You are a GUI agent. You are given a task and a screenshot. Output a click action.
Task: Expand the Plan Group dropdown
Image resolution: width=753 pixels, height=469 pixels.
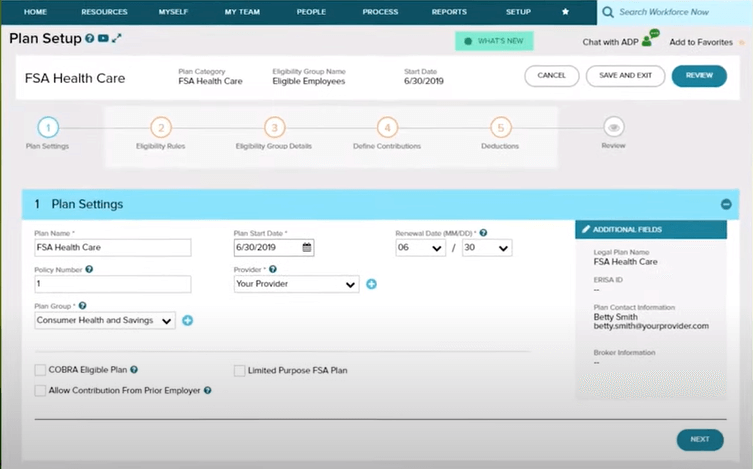pyautogui.click(x=105, y=320)
